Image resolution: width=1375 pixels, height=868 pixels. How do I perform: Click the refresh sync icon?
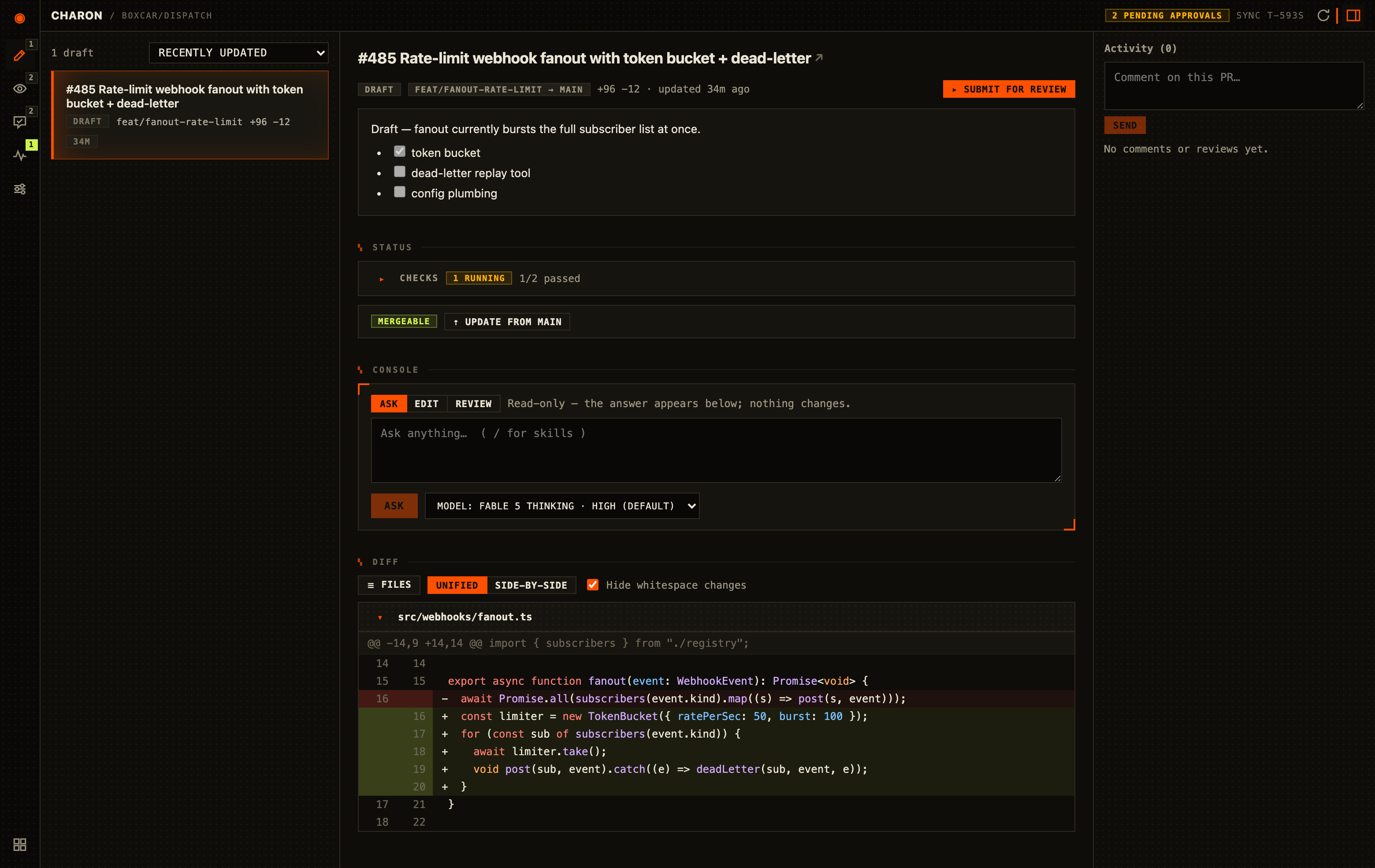pos(1323,15)
